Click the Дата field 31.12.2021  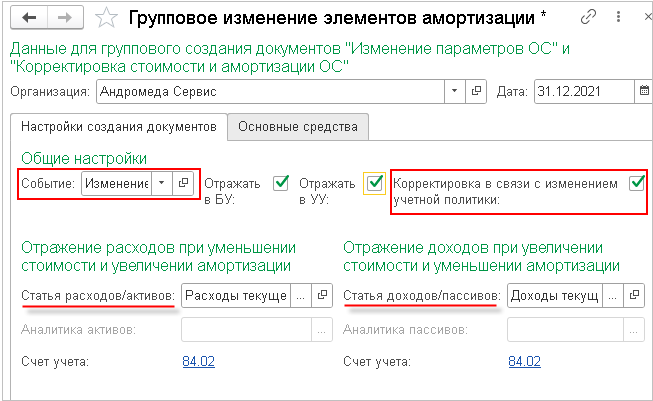[584, 91]
